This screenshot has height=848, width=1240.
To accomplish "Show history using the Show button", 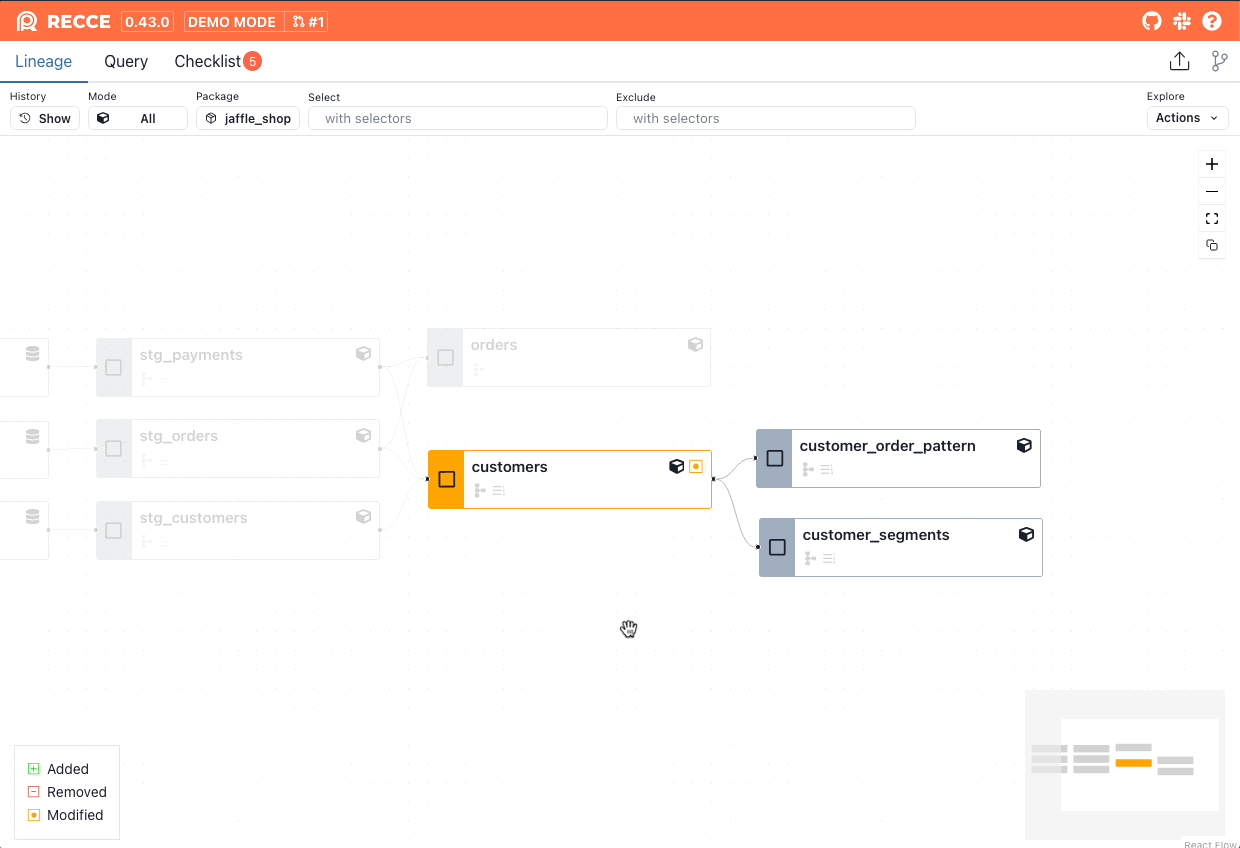I will pos(44,117).
